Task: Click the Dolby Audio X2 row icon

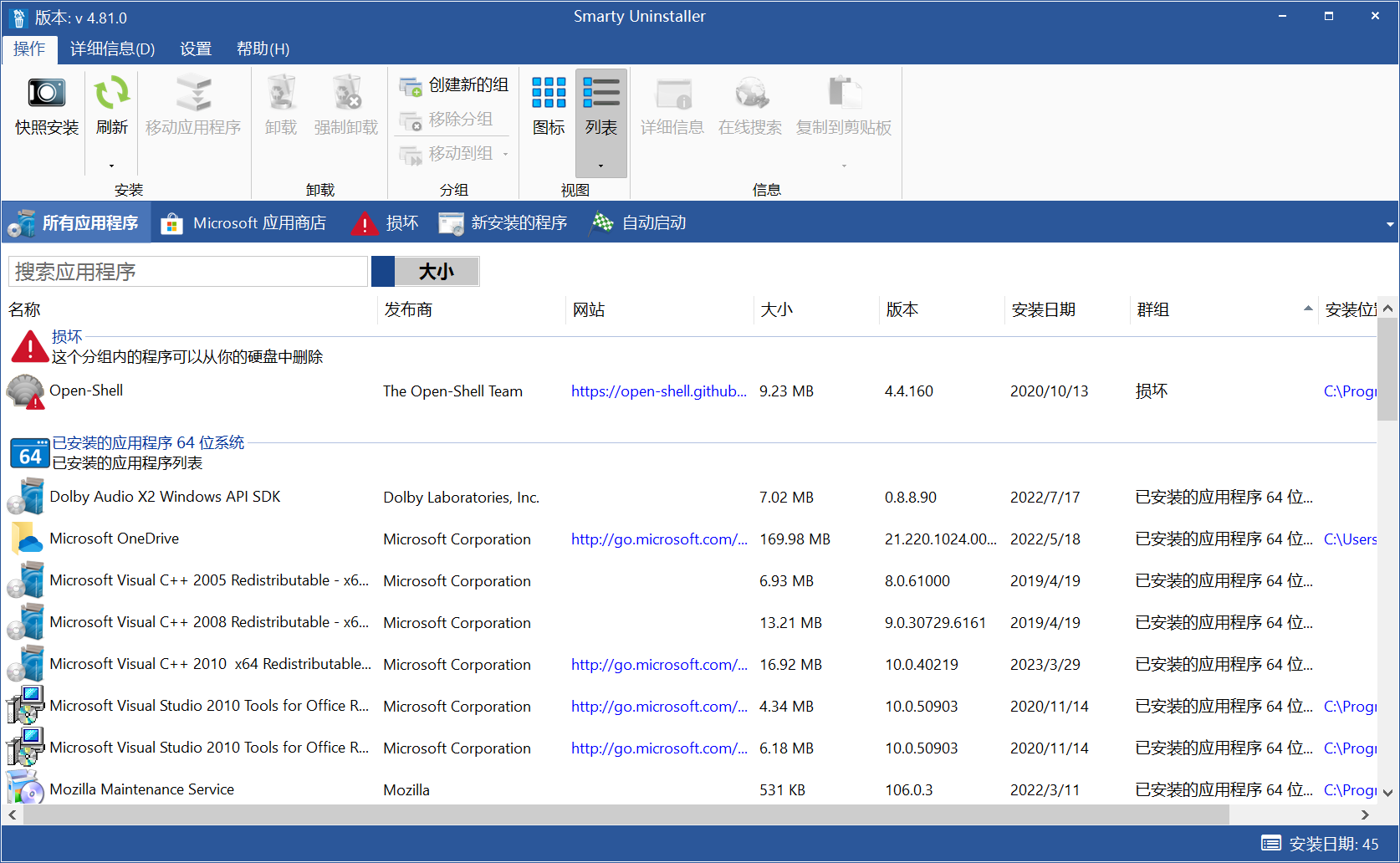Action: (26, 497)
